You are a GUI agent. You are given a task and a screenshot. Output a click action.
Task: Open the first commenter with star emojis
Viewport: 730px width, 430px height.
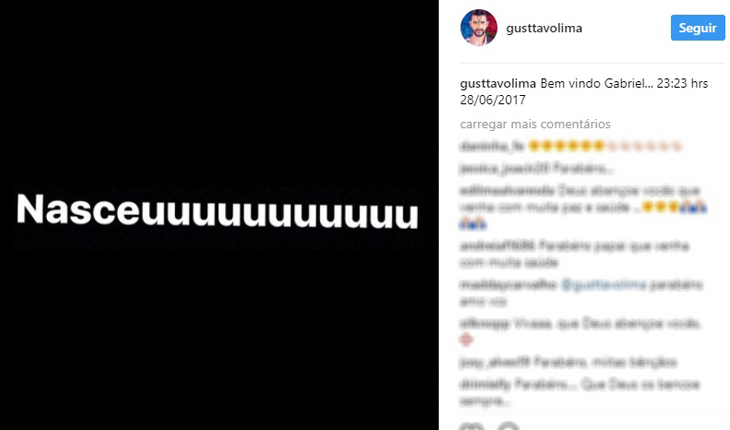(x=492, y=146)
